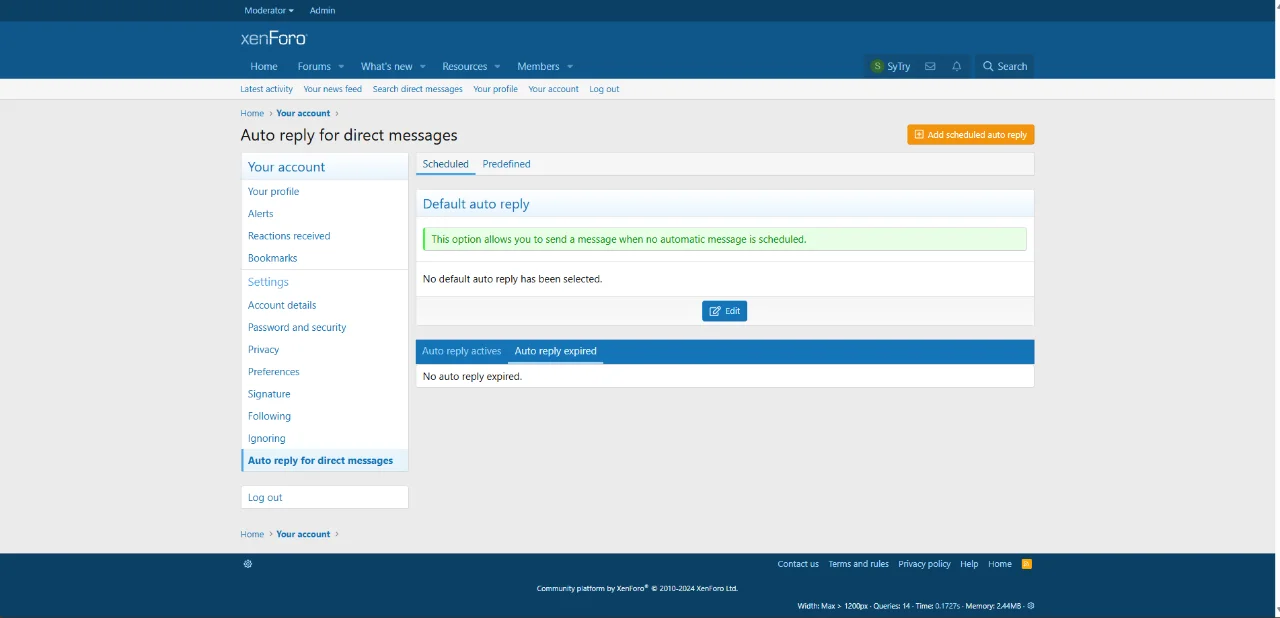
Task: Expand the Resources menu arrow
Action: [497, 67]
